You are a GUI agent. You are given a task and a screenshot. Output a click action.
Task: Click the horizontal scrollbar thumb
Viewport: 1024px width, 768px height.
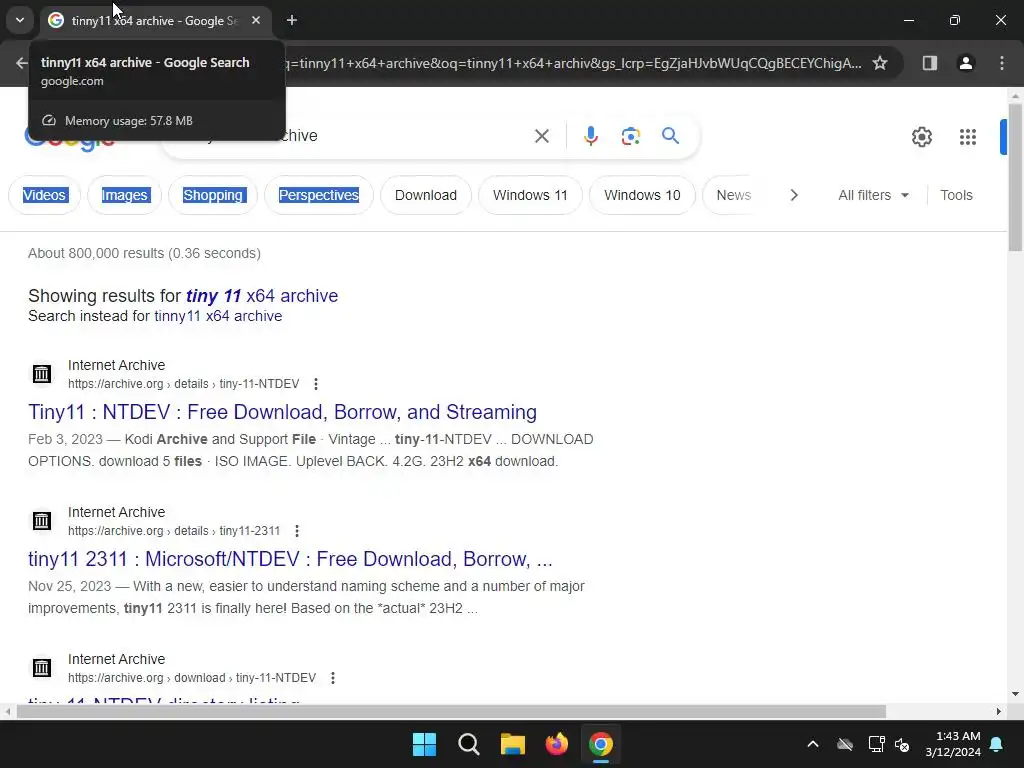pos(451,711)
